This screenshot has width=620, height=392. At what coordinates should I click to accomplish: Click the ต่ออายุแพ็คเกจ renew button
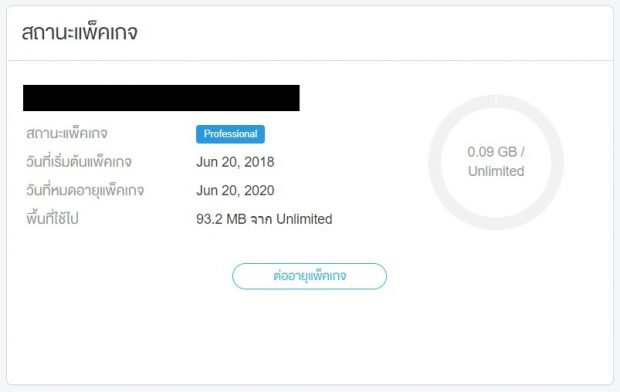coord(309,276)
